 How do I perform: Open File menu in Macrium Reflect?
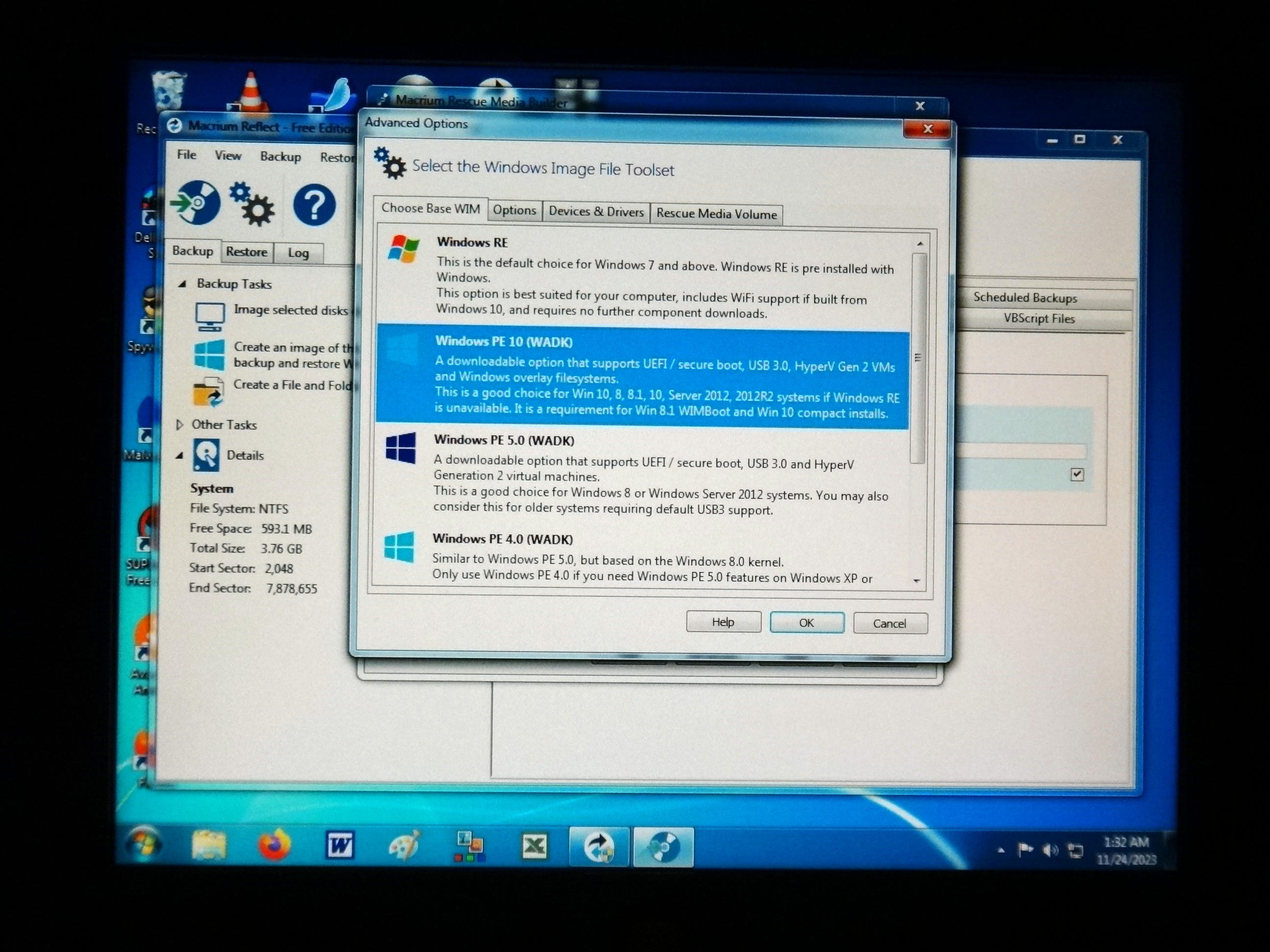click(x=187, y=155)
